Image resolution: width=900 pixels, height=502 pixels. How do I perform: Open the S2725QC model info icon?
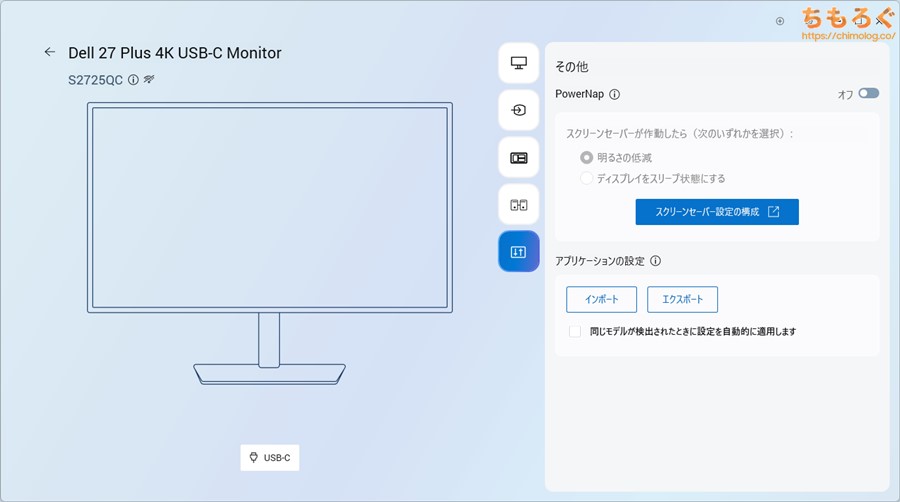(133, 79)
